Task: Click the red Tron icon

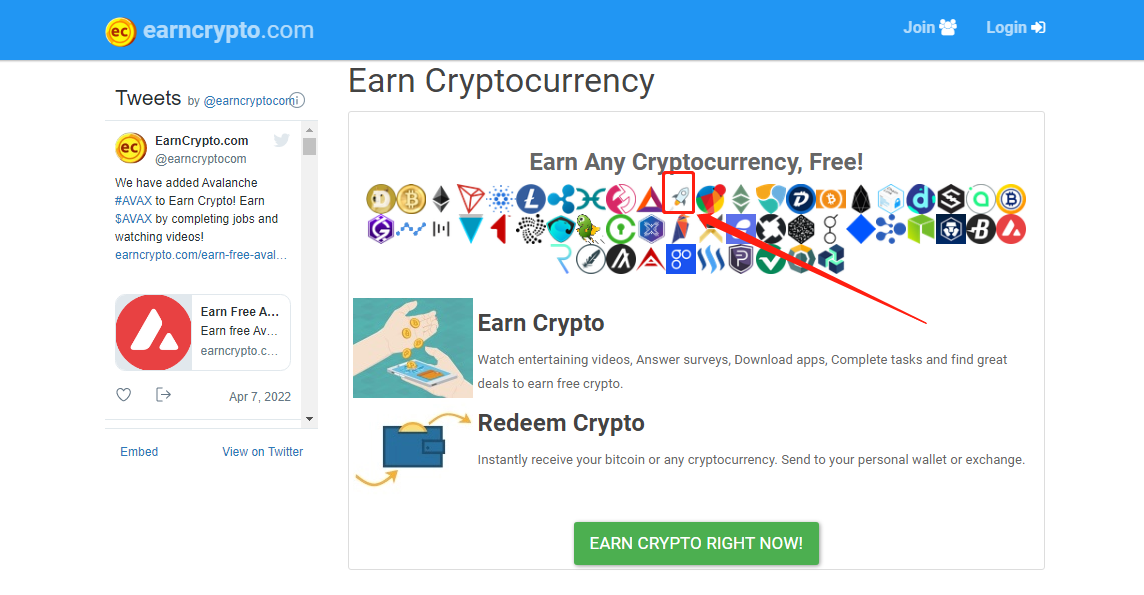Action: coord(471,199)
